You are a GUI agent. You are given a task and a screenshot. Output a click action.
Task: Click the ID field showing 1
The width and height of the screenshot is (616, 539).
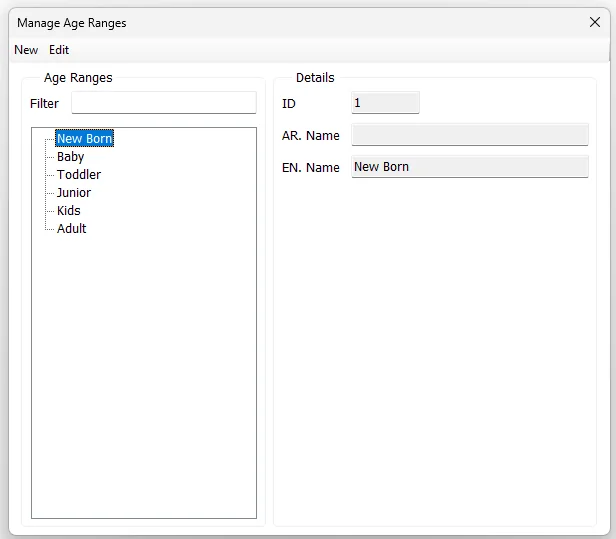385,103
